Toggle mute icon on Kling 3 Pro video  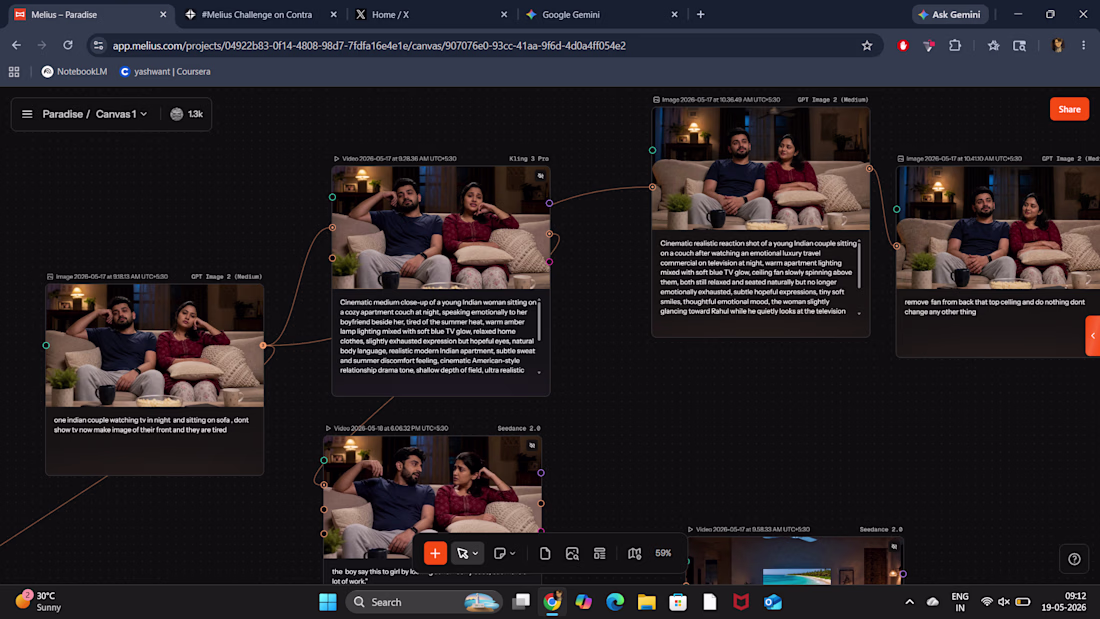(x=540, y=175)
